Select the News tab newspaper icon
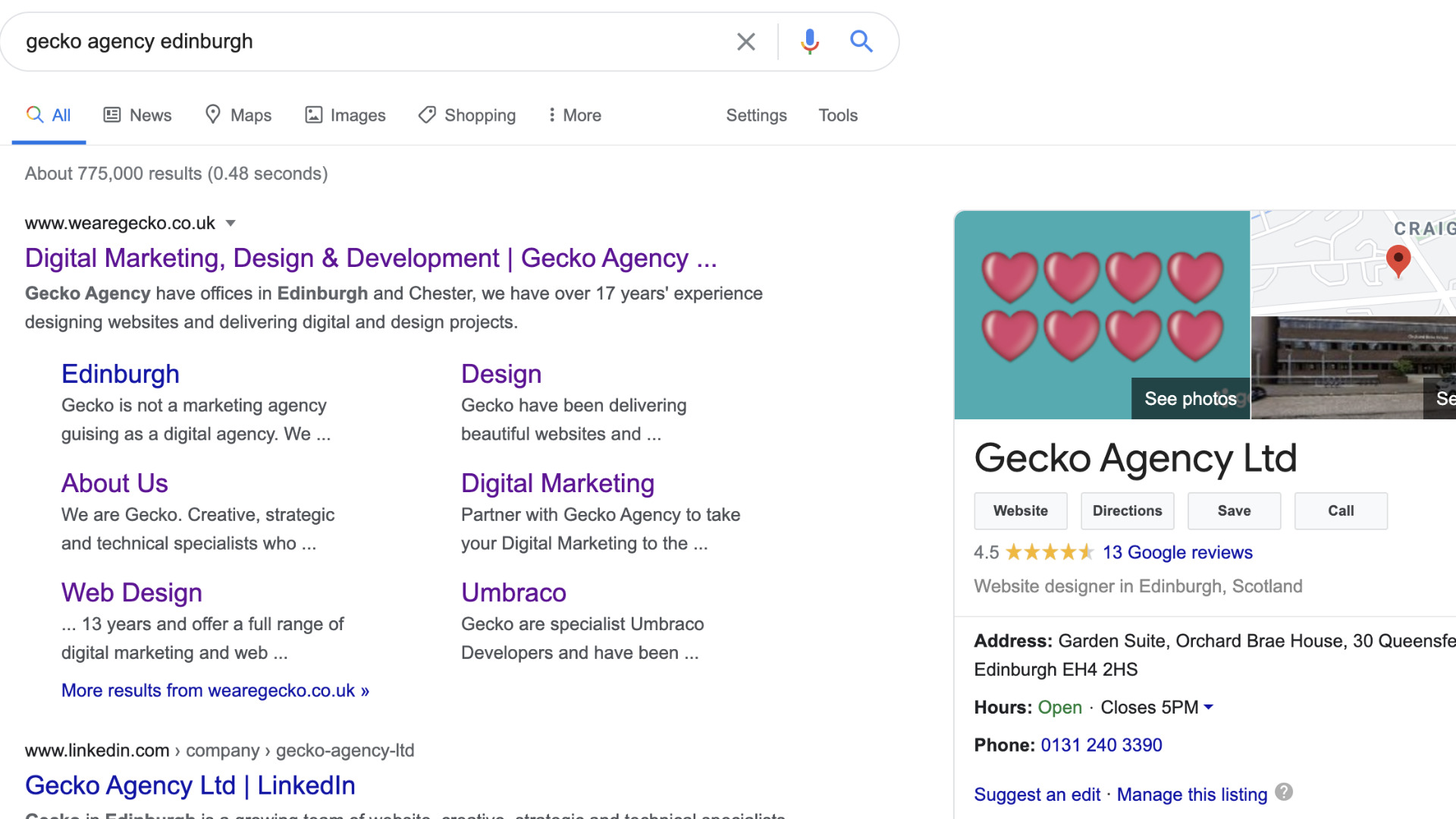The height and width of the screenshot is (819, 1456). coord(112,115)
